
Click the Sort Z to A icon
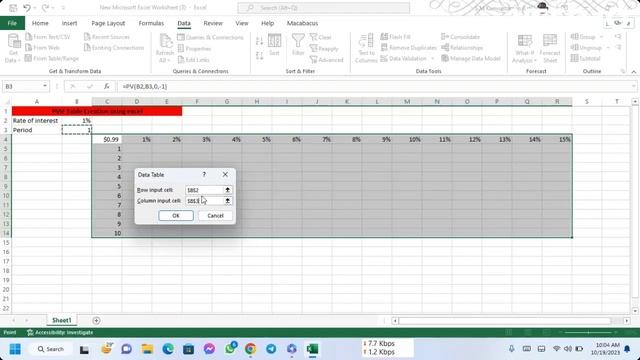pos(259,55)
